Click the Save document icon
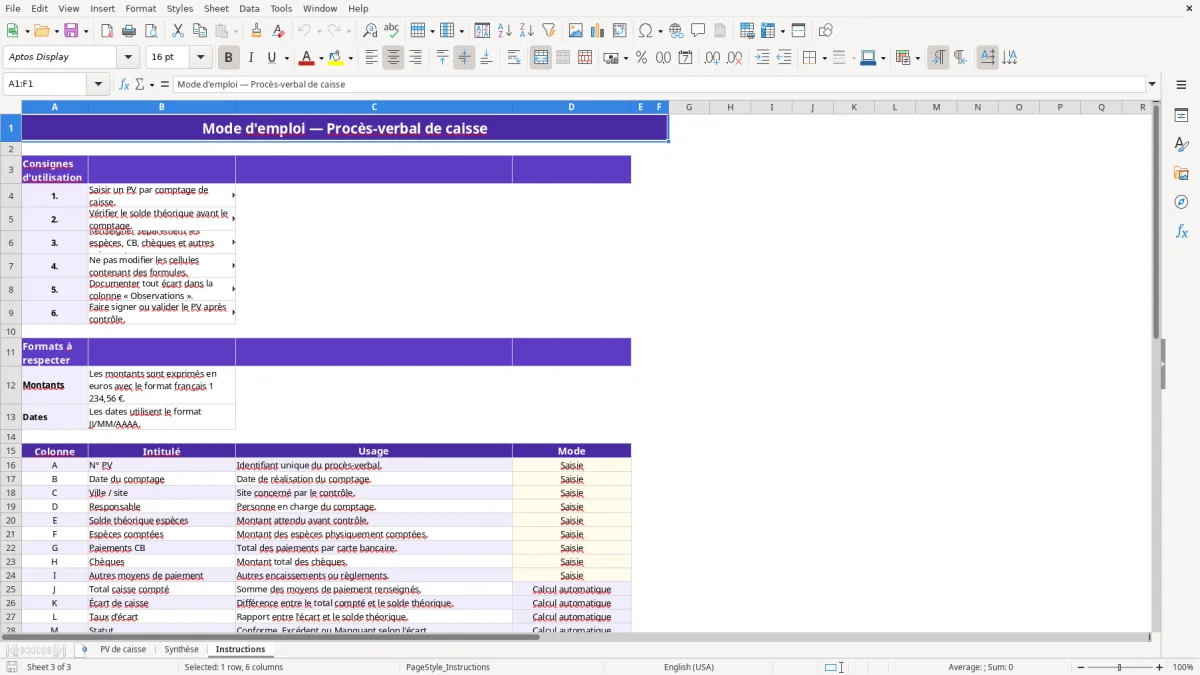The width and height of the screenshot is (1200, 675). coord(71,31)
